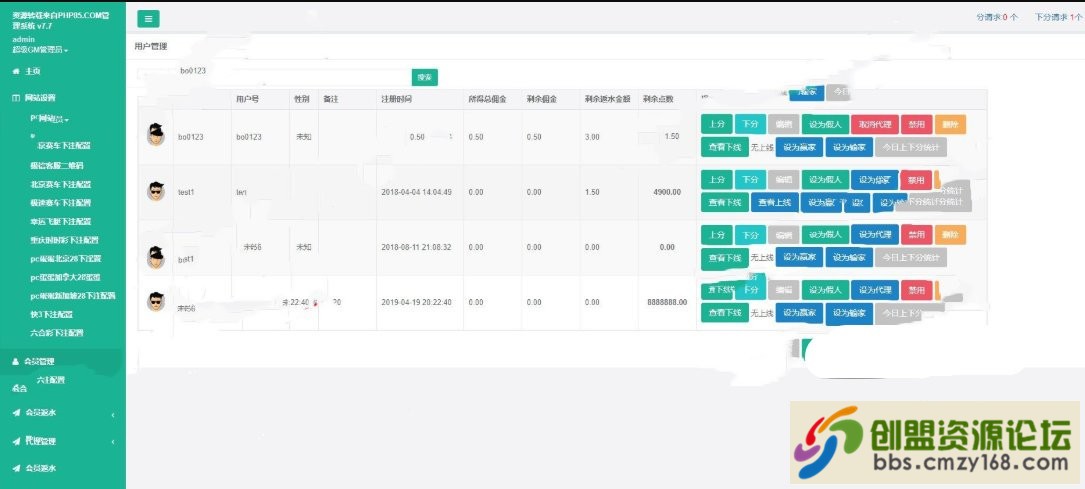Click the 2018-04-04 14:04:49 registration time

click(x=416, y=192)
